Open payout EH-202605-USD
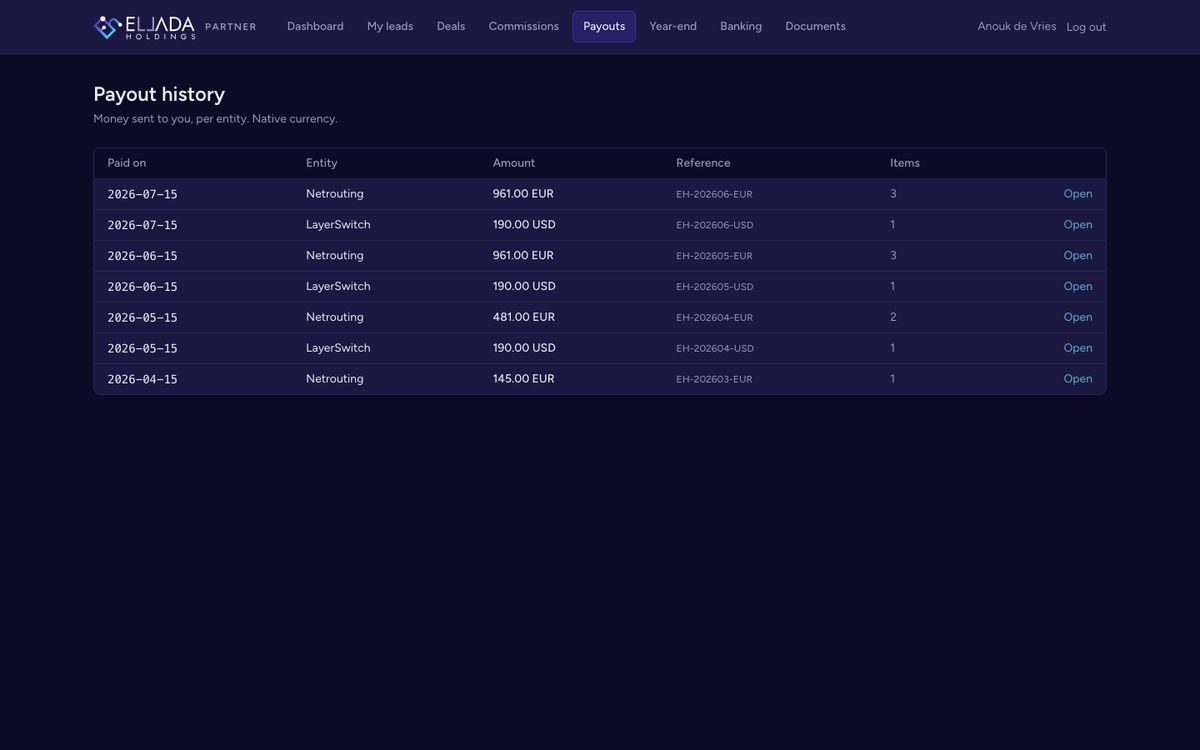This screenshot has height=750, width=1200. coord(1078,287)
